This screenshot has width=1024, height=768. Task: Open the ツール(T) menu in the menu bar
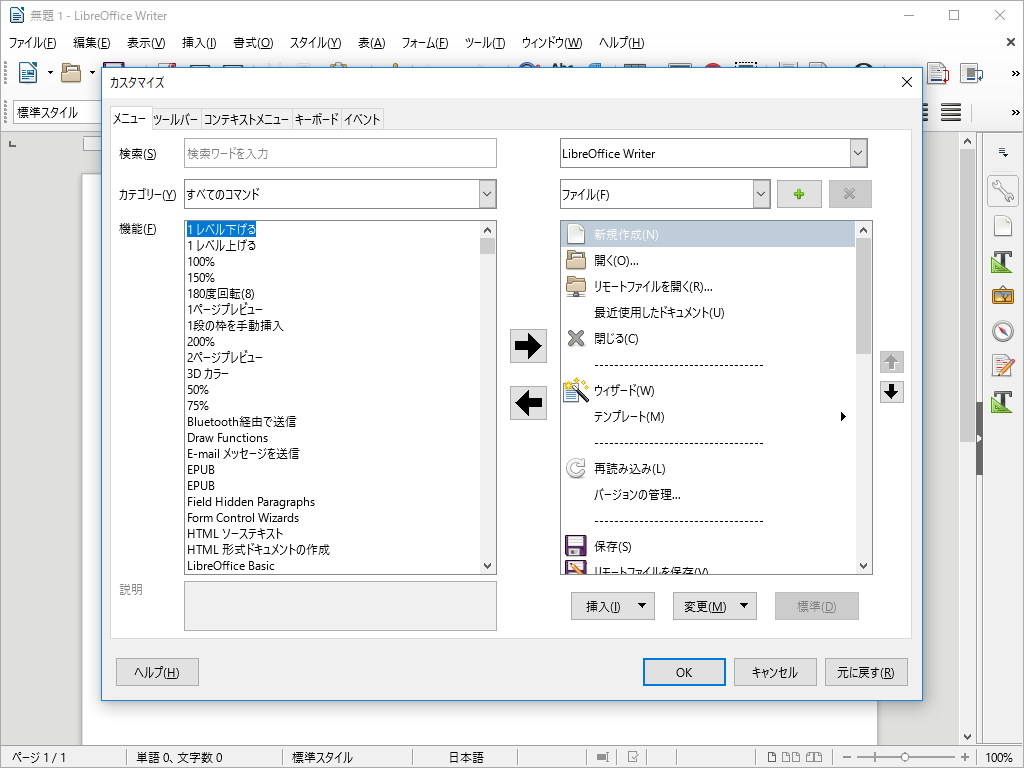[485, 42]
